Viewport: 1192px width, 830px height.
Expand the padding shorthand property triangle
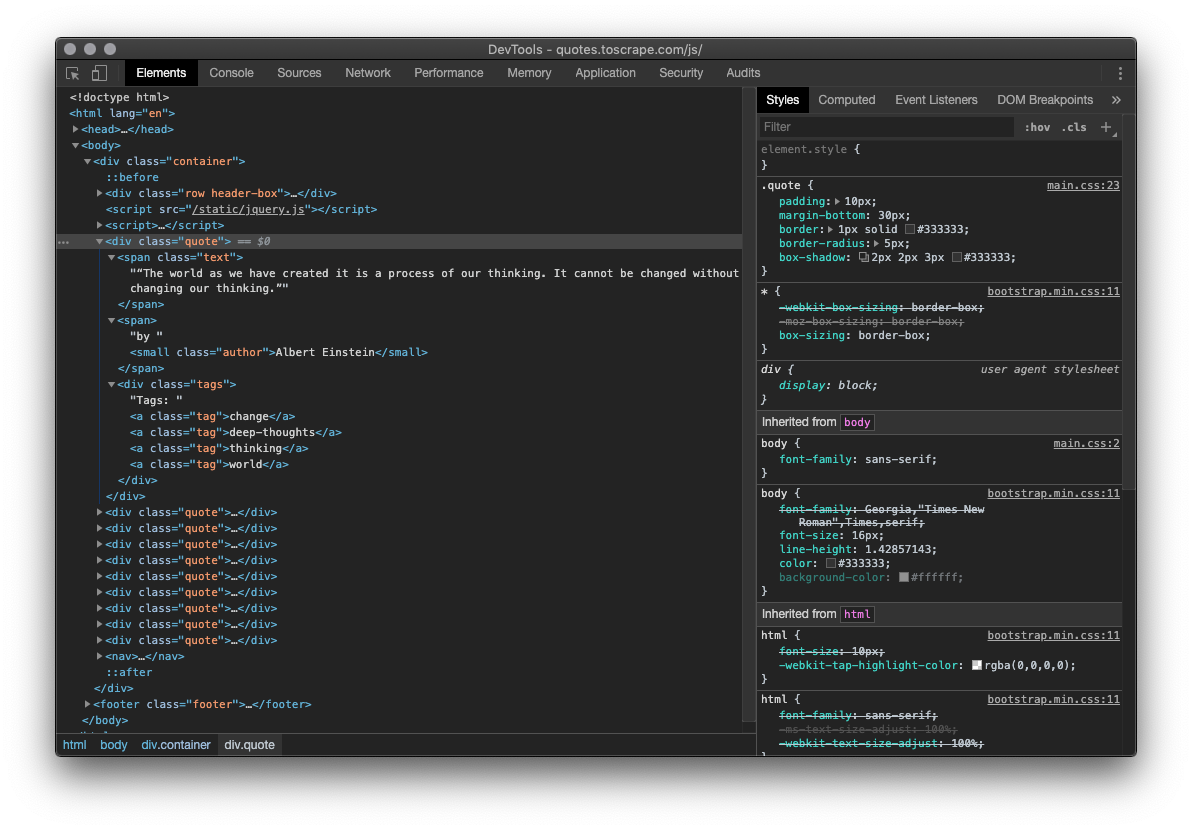coord(838,202)
